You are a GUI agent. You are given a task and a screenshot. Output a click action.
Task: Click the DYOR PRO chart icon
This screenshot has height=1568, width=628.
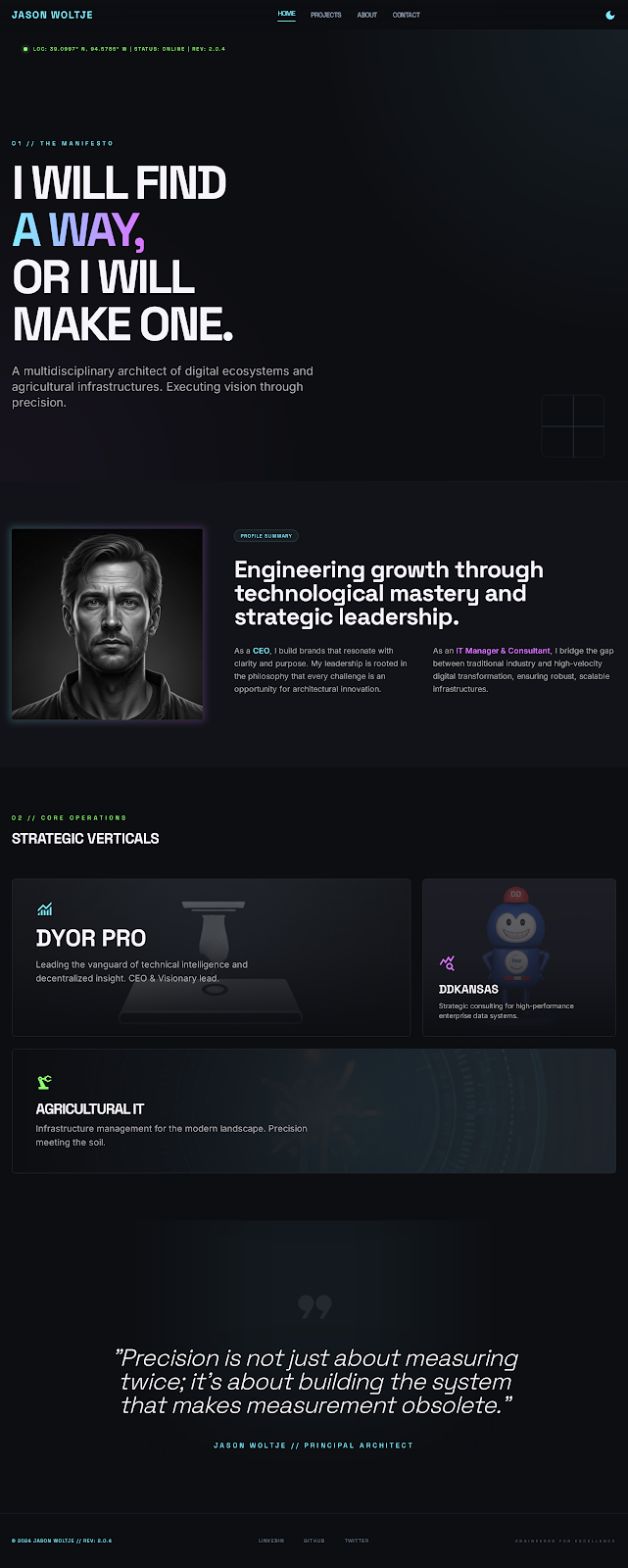pyautogui.click(x=44, y=909)
